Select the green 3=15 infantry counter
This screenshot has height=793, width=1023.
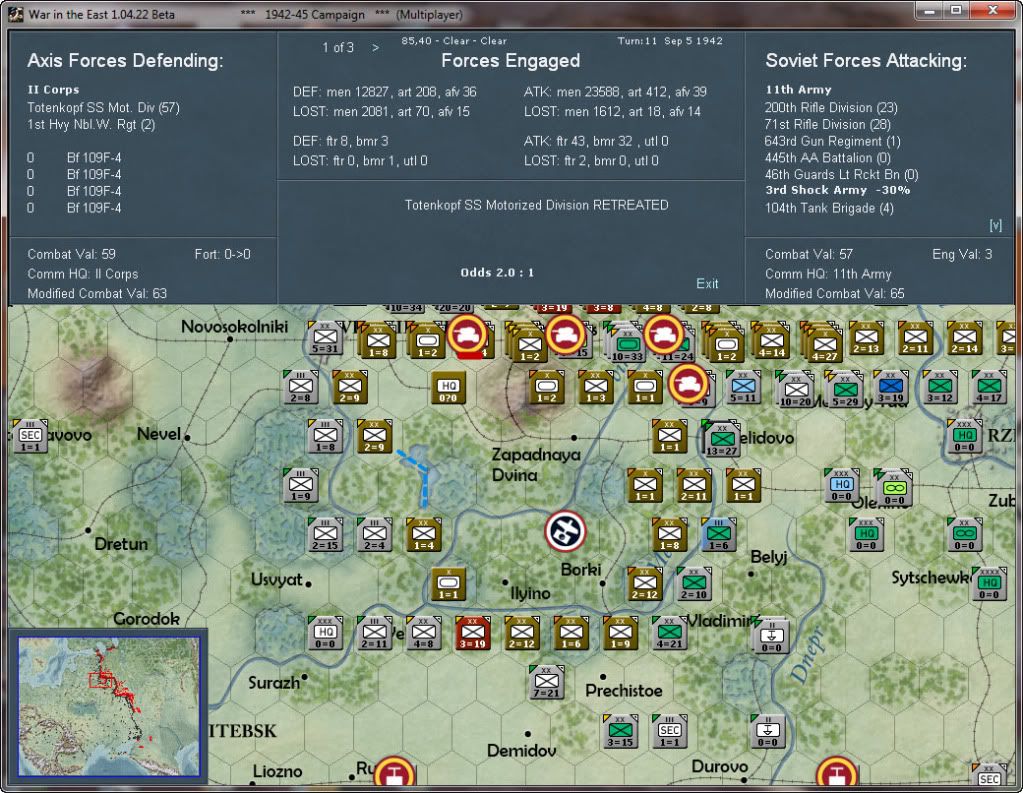pyautogui.click(x=620, y=731)
